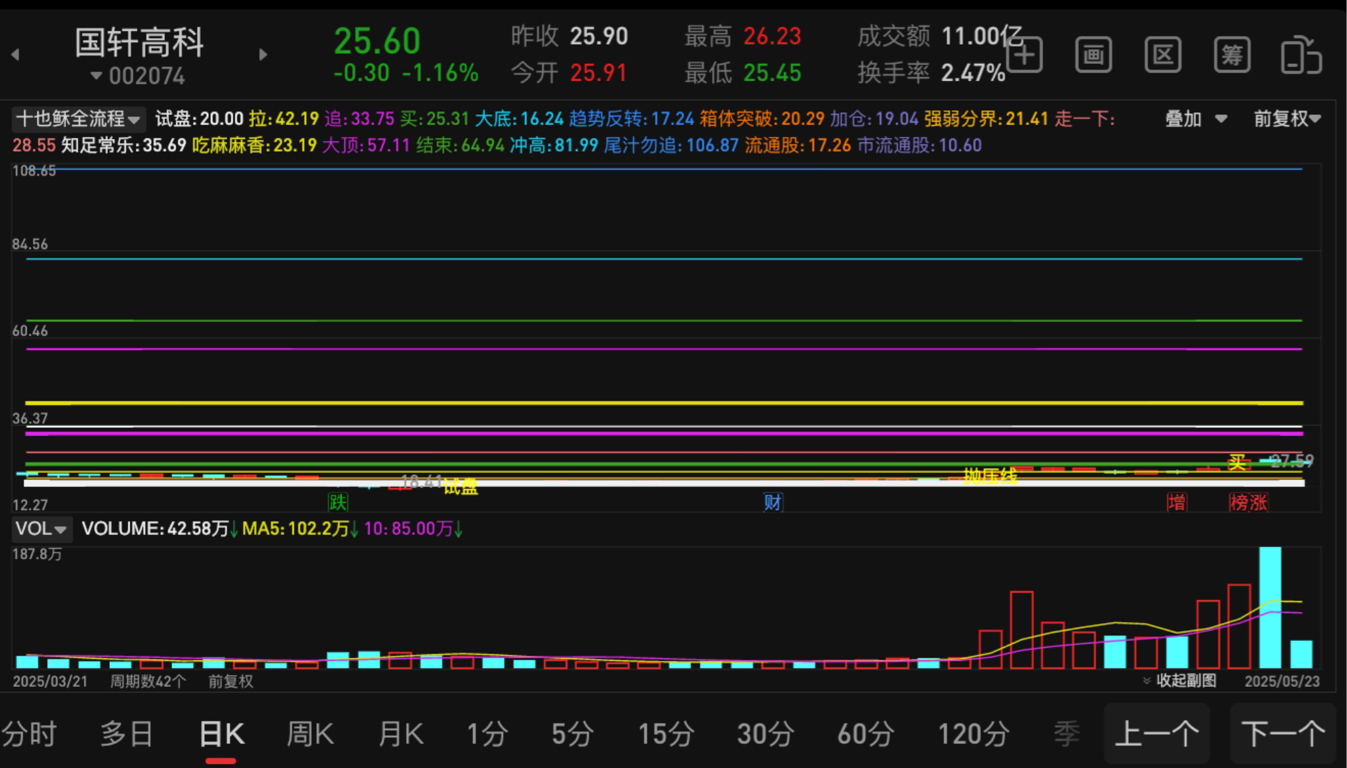Switch to 多日 multi-day tab
The height and width of the screenshot is (768, 1347).
click(x=127, y=734)
